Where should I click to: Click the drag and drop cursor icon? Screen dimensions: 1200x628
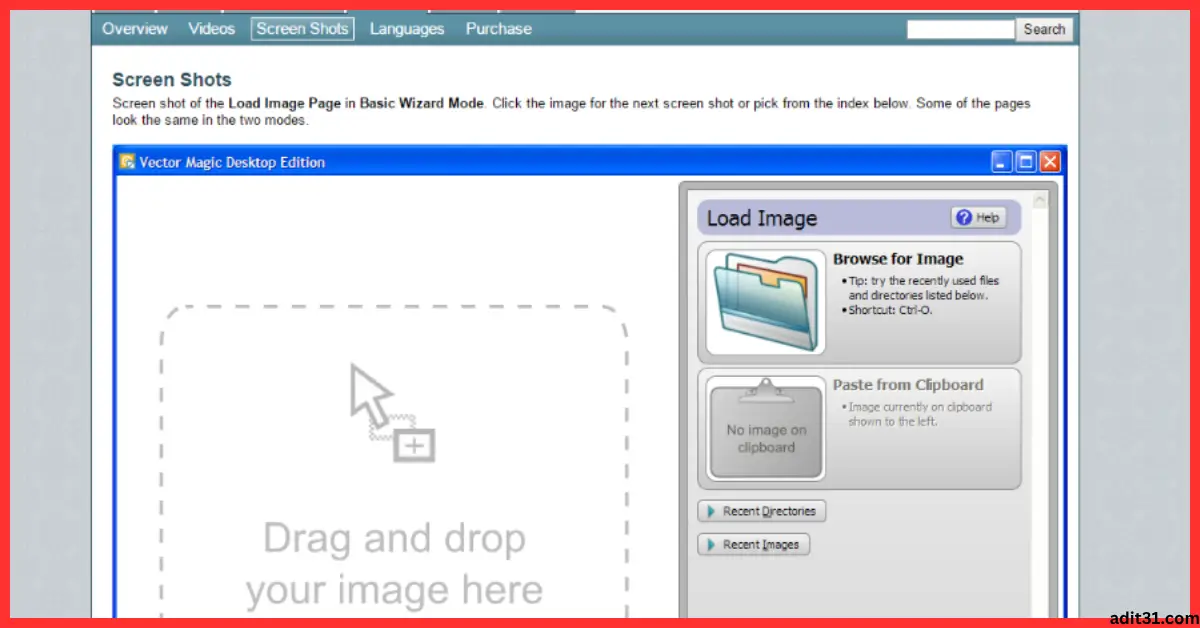[391, 412]
